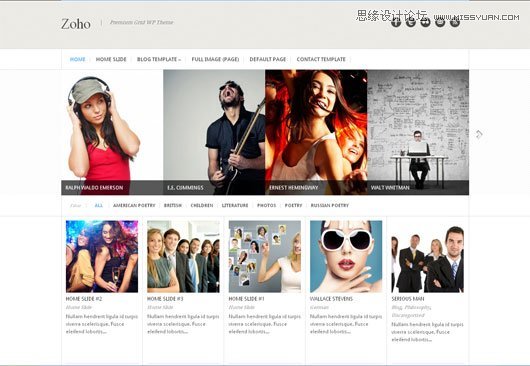Open the Flickr two-dot social icon
This screenshot has width=530, height=366.
coord(425,23)
